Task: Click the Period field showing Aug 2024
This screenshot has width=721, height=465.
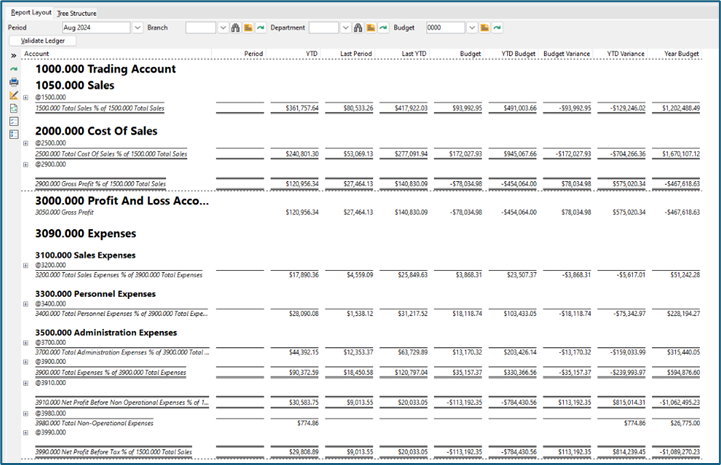Action: coord(96,28)
